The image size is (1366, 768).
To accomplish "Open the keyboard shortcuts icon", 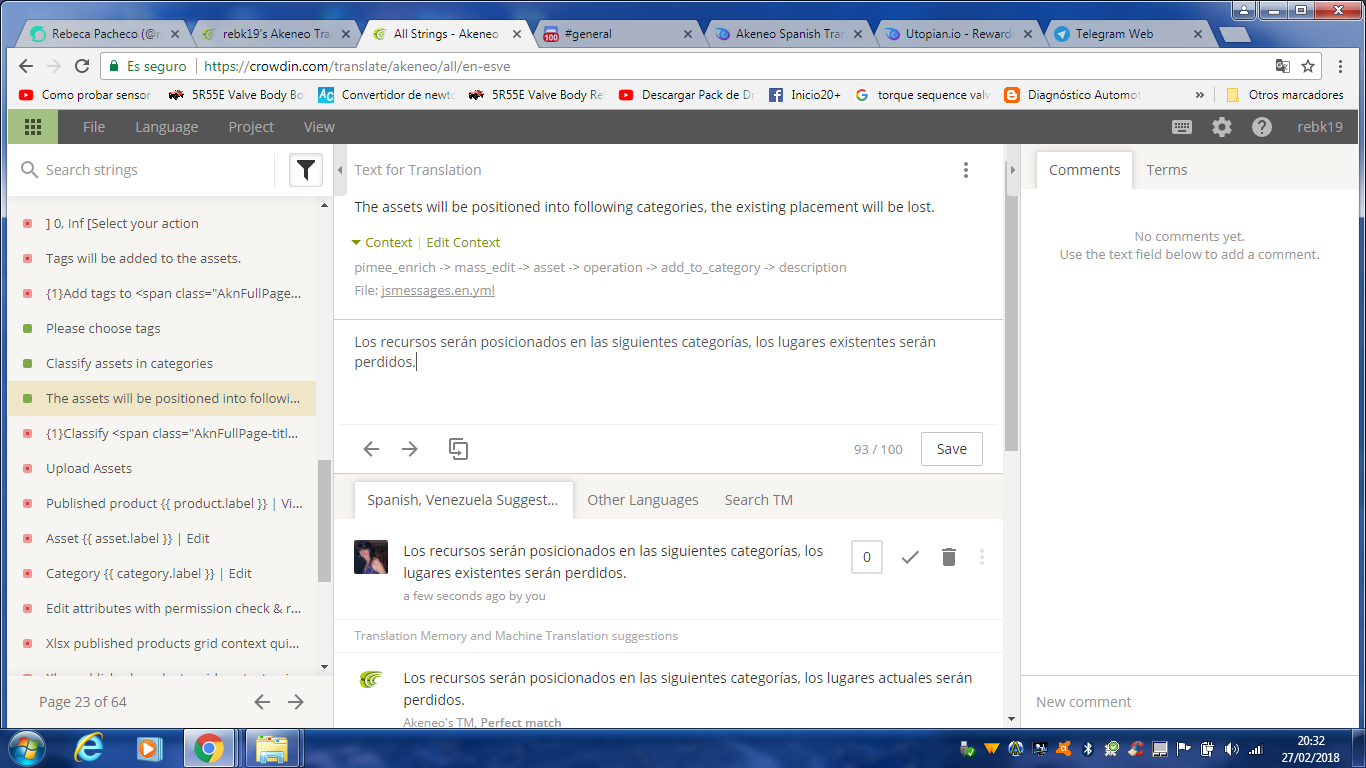I will (1182, 127).
